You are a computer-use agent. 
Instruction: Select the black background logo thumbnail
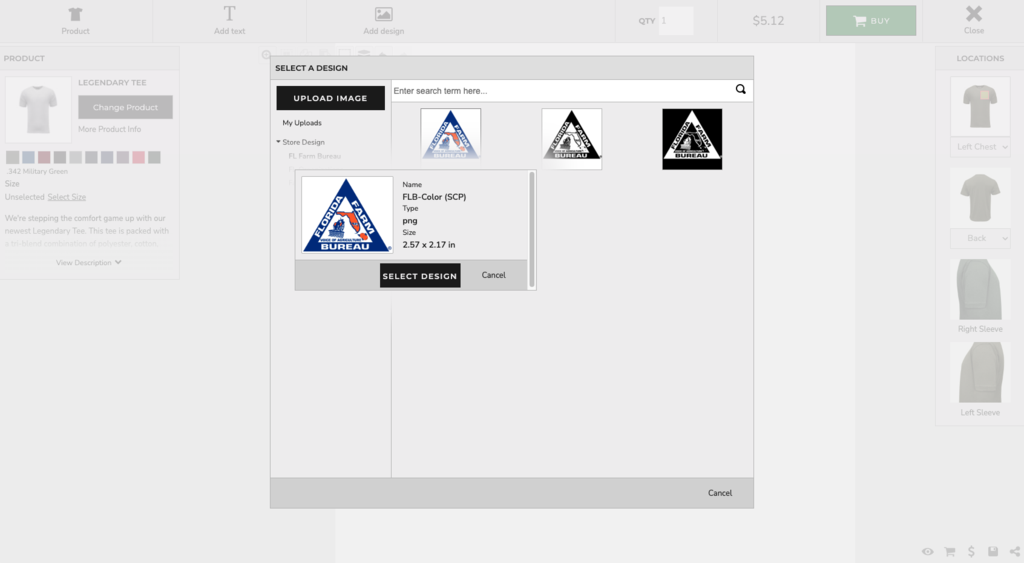tap(692, 139)
